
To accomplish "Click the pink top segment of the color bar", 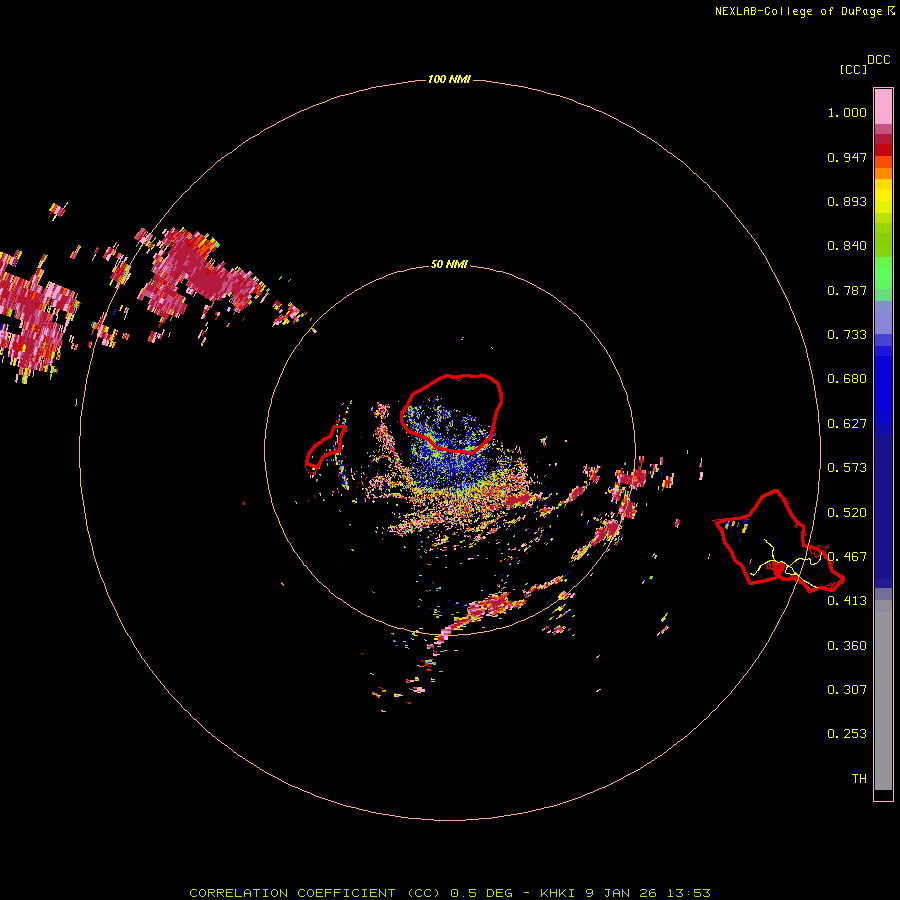I will tap(883, 107).
